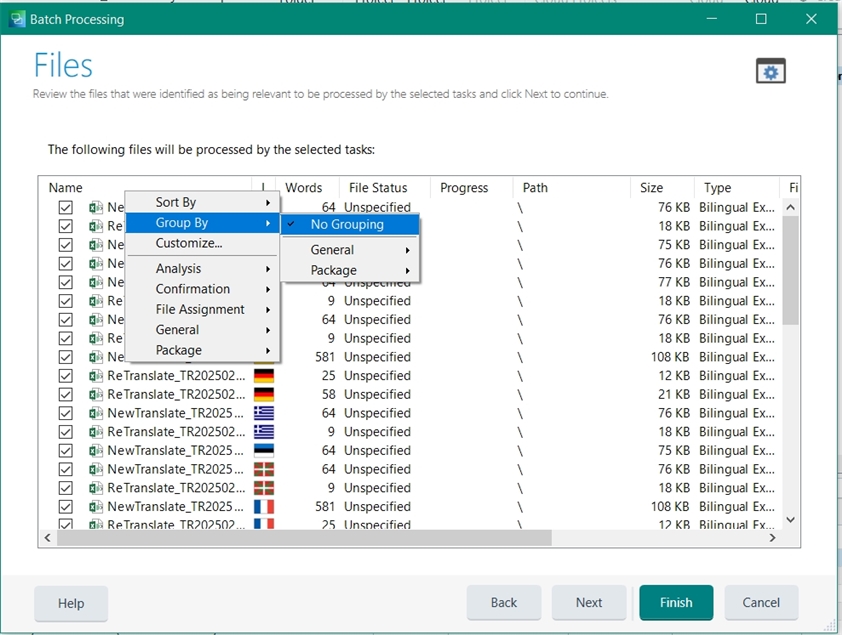This screenshot has height=635, width=842.
Task: Click the file icon of Greek ReTranslate row
Action: pos(96,432)
